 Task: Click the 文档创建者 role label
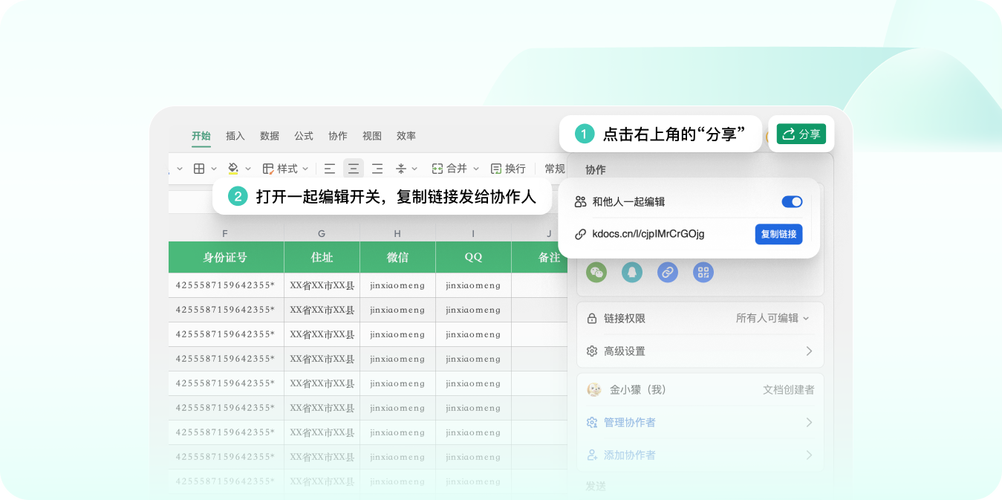click(x=789, y=389)
